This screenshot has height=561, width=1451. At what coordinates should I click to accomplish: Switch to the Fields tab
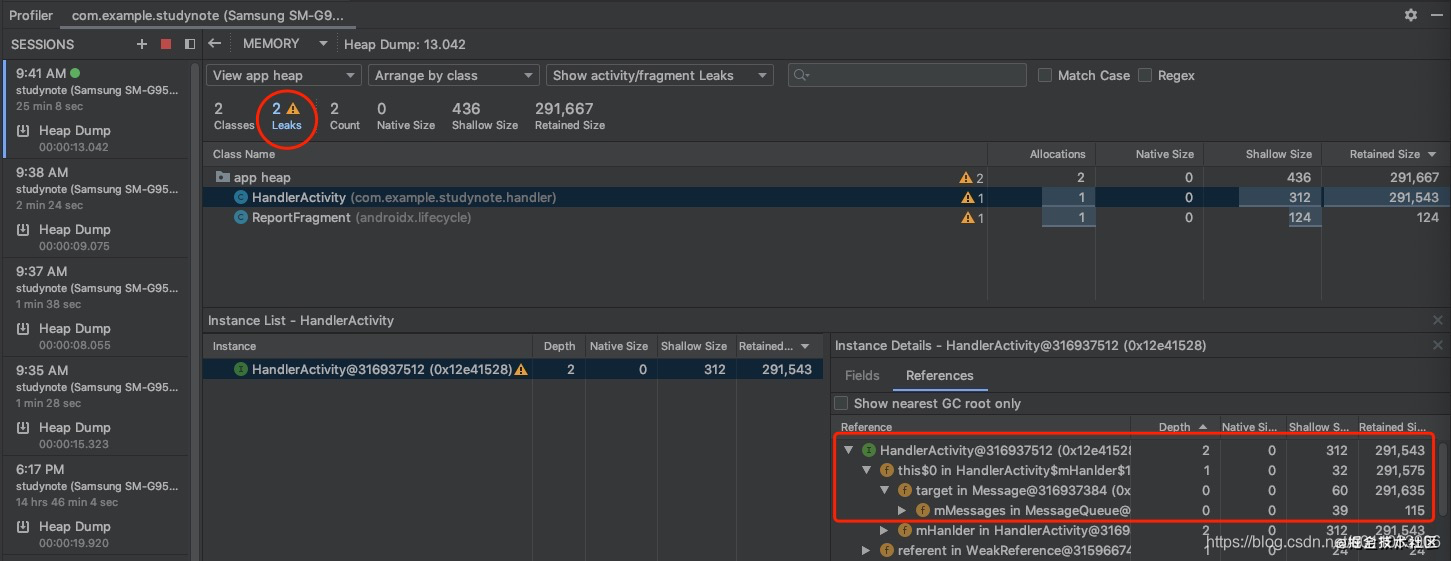(862, 375)
